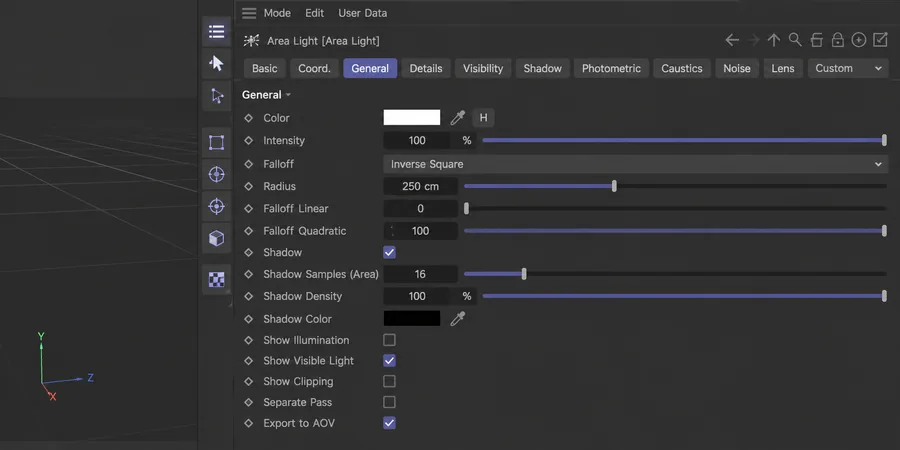The height and width of the screenshot is (450, 900).
Task: Pick light Color with the eyedropper
Action: [x=457, y=118]
